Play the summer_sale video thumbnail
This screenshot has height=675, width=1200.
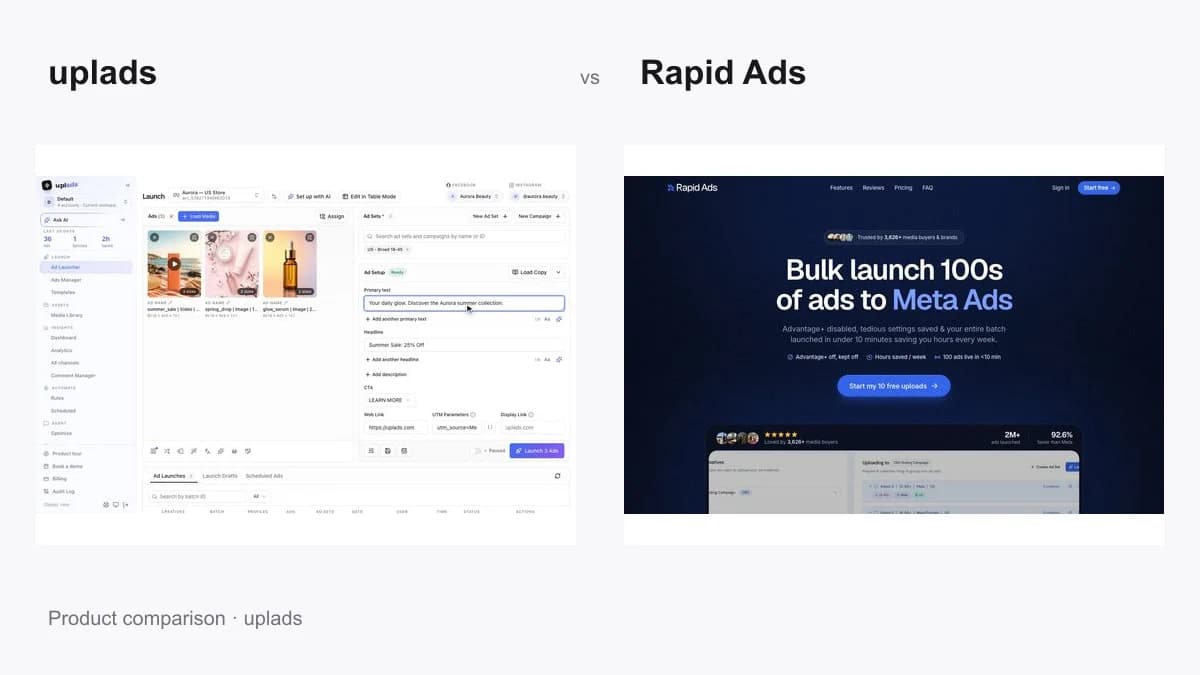point(174,264)
